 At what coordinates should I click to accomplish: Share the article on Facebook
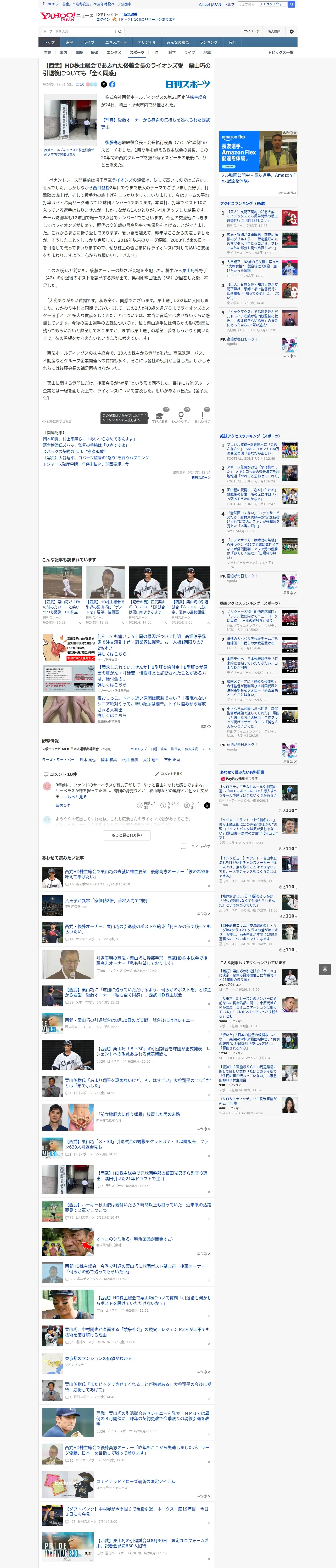coord(112,85)
